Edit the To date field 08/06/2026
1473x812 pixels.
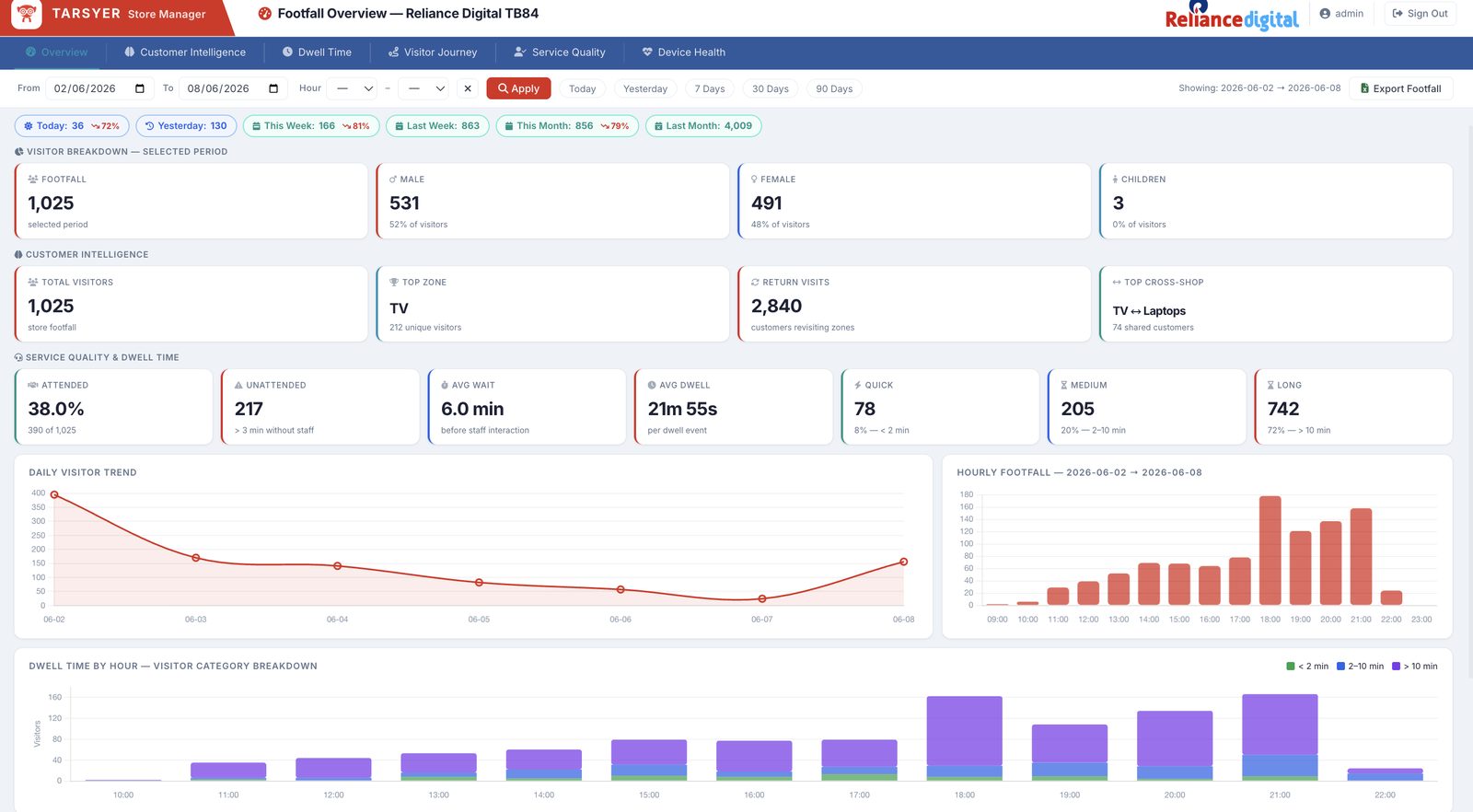[232, 88]
